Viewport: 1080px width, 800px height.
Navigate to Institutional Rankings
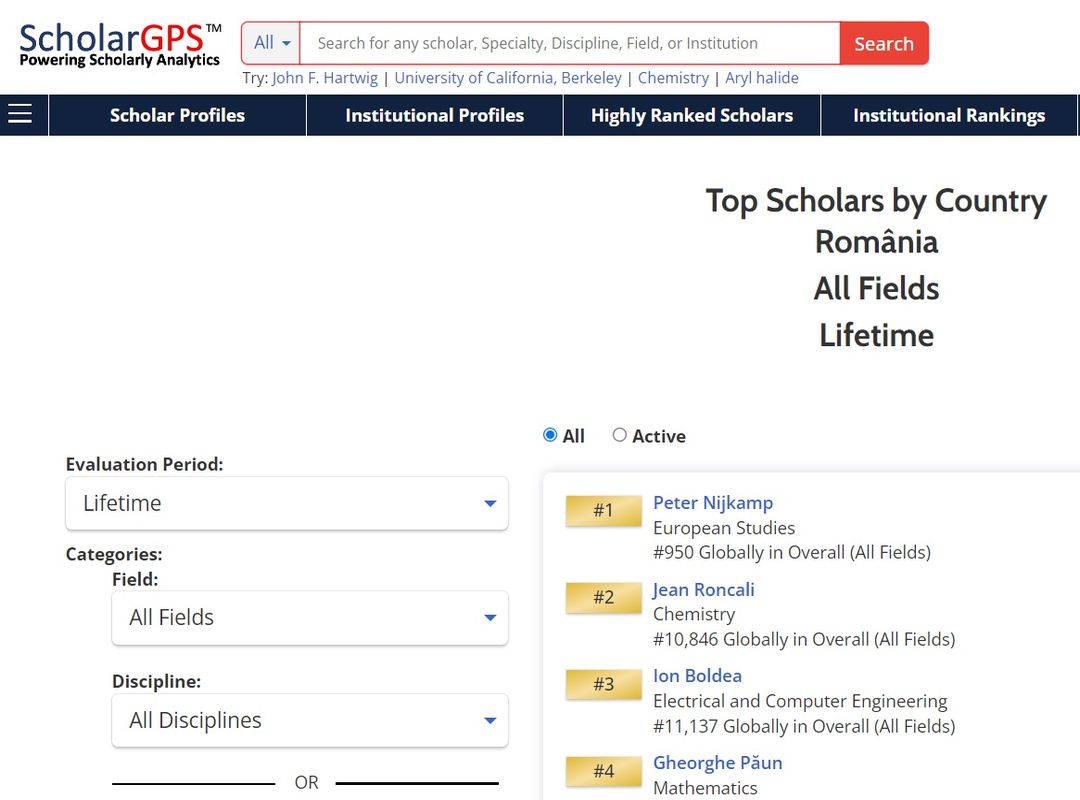click(948, 115)
